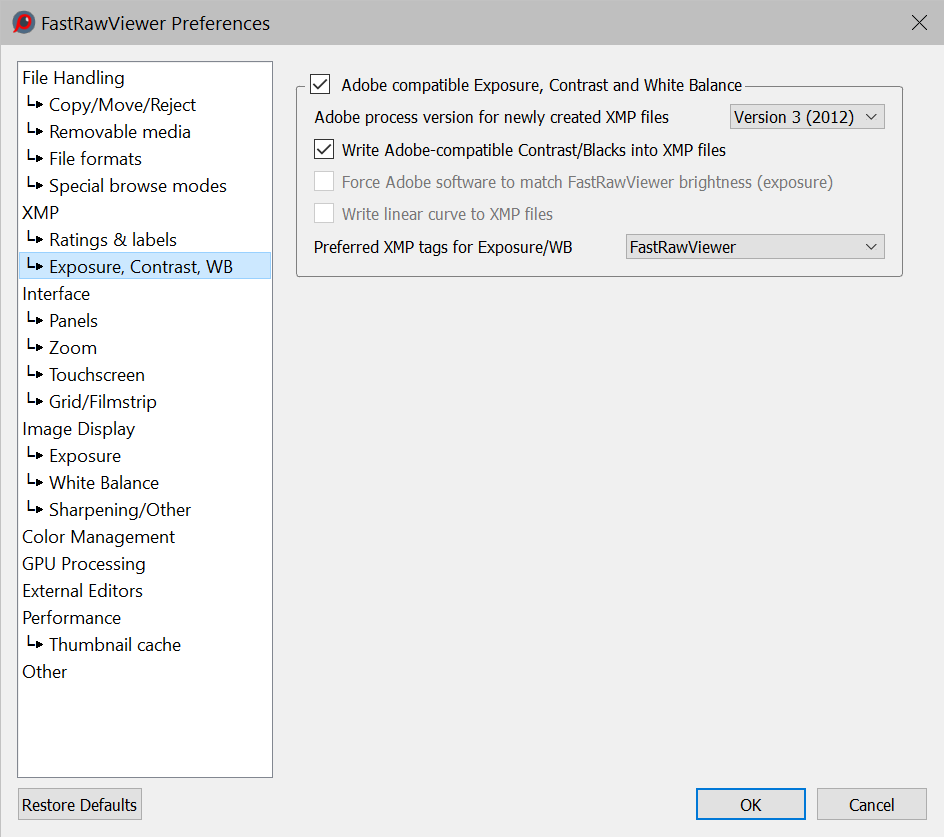Open the Touchscreen interface settings
The height and width of the screenshot is (837, 944).
pos(96,375)
